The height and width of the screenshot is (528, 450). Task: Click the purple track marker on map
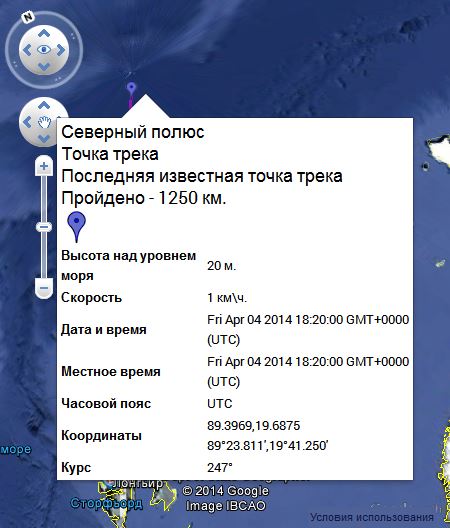pyautogui.click(x=131, y=89)
